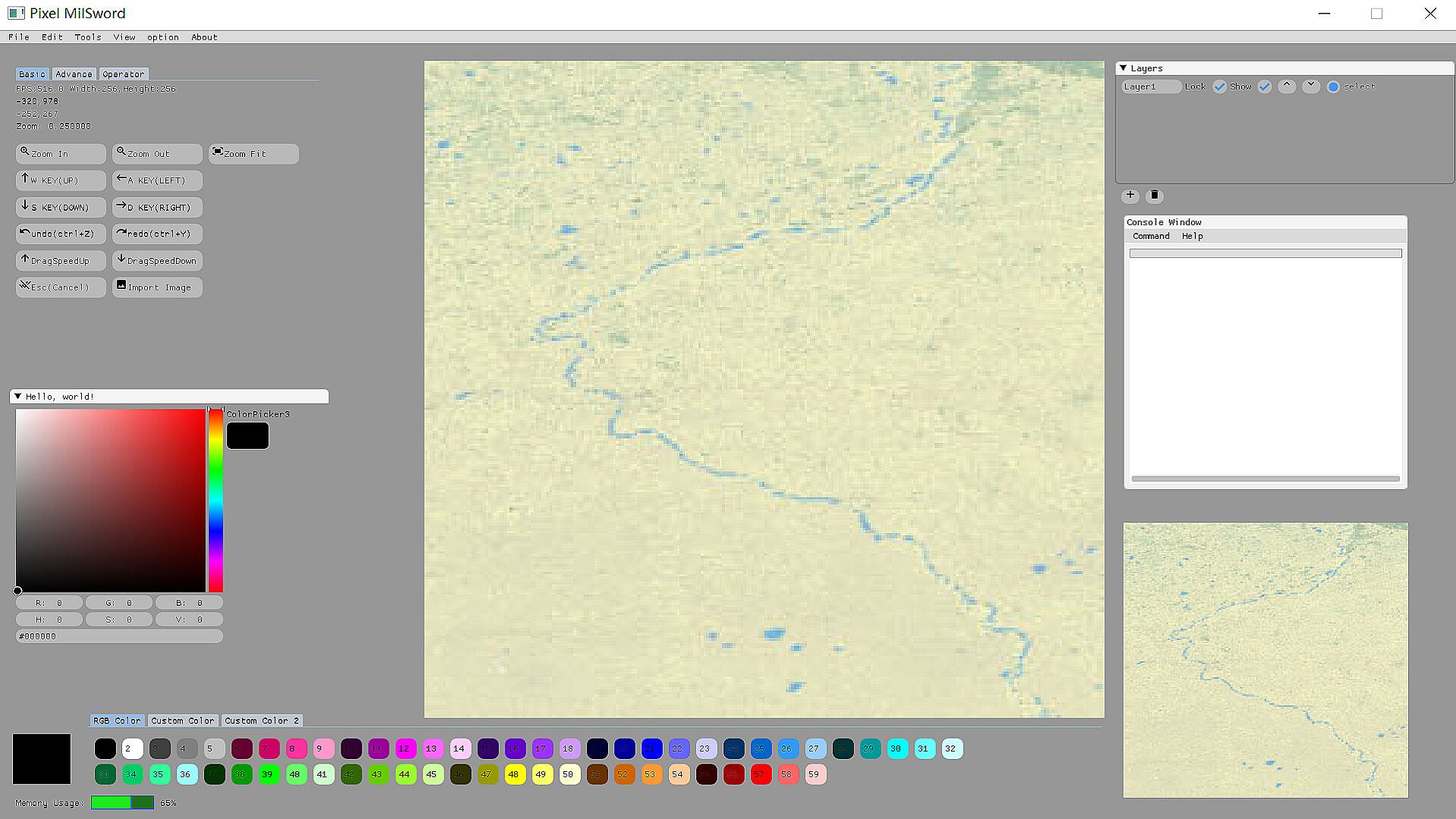
Task: Pick palette color swatch number 48
Action: click(x=514, y=774)
